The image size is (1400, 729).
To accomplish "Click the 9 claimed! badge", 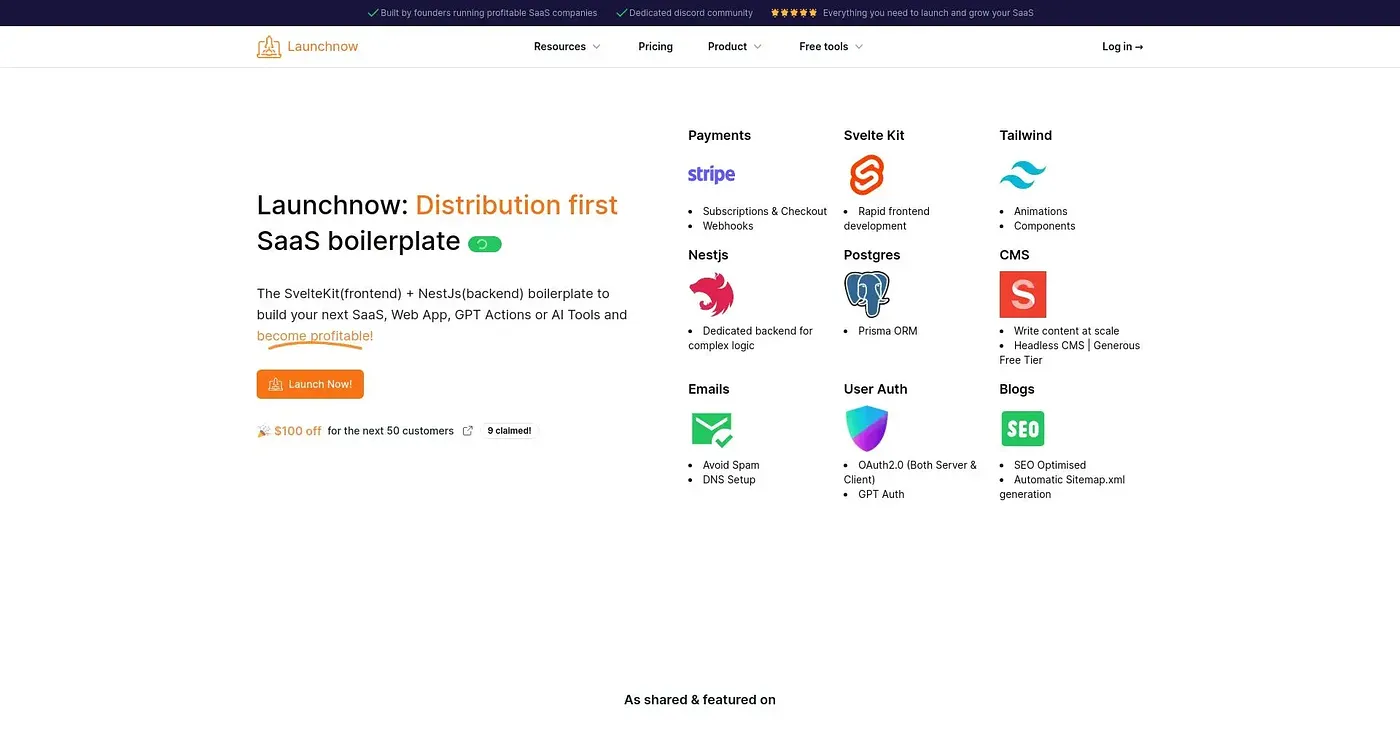I will pos(510,431).
